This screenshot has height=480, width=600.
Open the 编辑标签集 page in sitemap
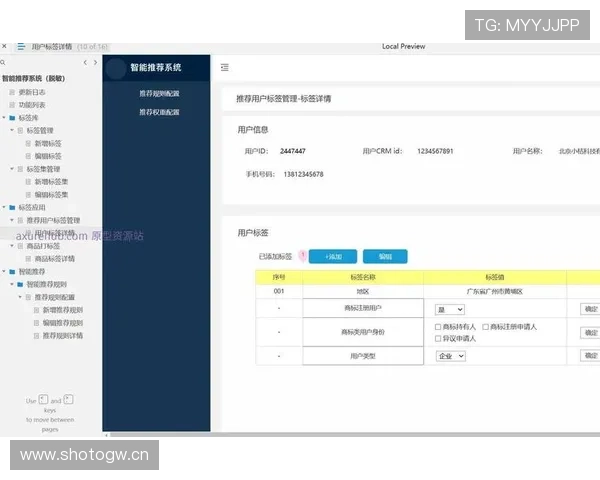tap(51, 195)
